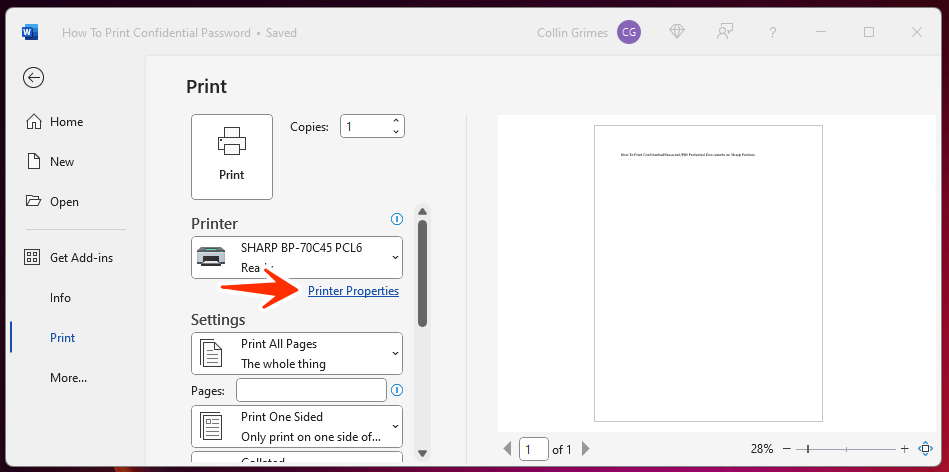Close the Word window
The width and height of the screenshot is (949, 472).
(917, 32)
